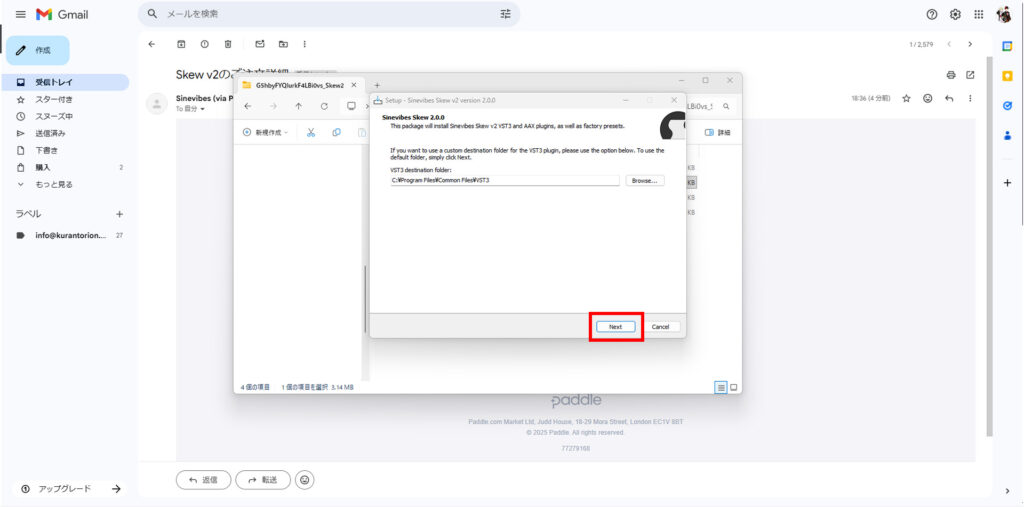The width and height of the screenshot is (1024, 507).
Task: Toggle the 詳細 details pane in Explorer
Action: [717, 132]
